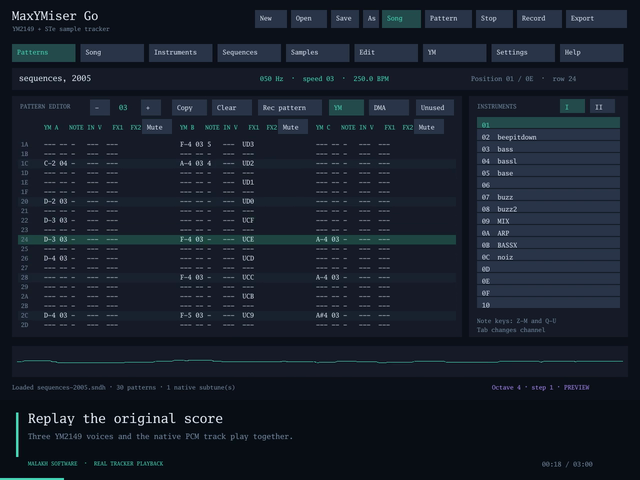
Task: Click the waveform oscilloscope display
Action: 320,361
